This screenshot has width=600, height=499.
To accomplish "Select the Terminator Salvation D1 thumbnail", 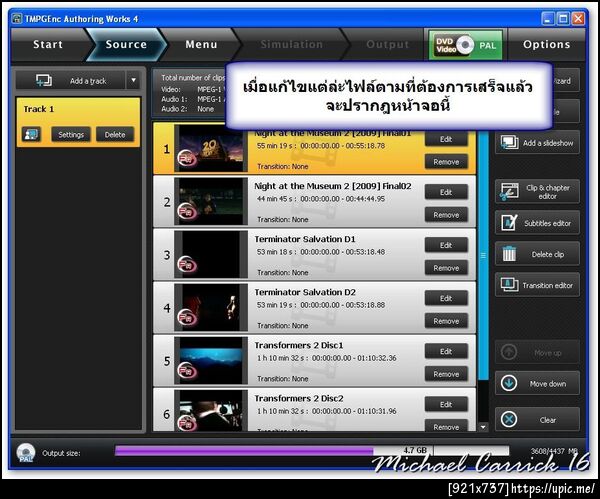I will click(211, 254).
